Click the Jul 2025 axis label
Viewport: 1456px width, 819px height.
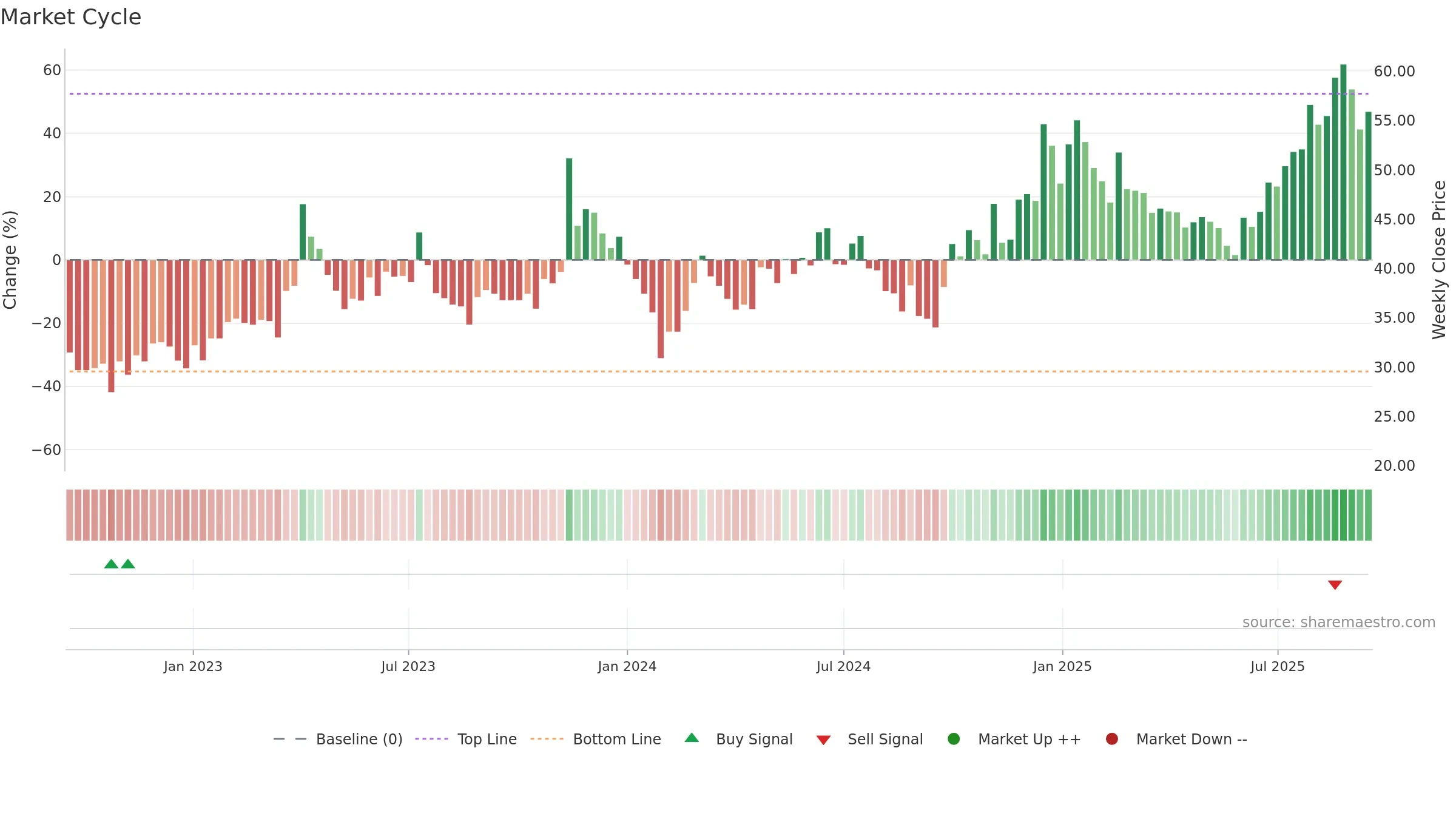(x=1278, y=666)
